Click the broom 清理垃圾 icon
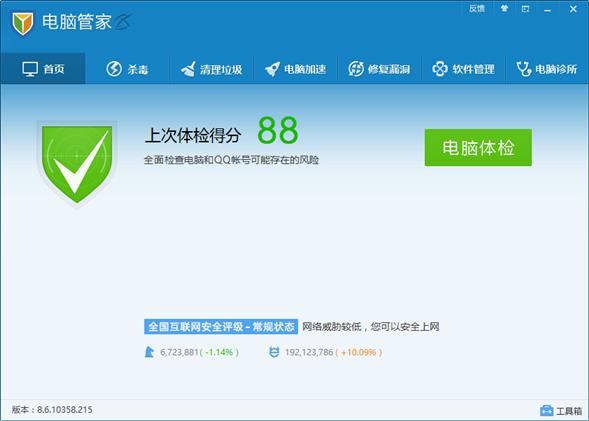Screen dimensions: 589x421 (x=188, y=69)
